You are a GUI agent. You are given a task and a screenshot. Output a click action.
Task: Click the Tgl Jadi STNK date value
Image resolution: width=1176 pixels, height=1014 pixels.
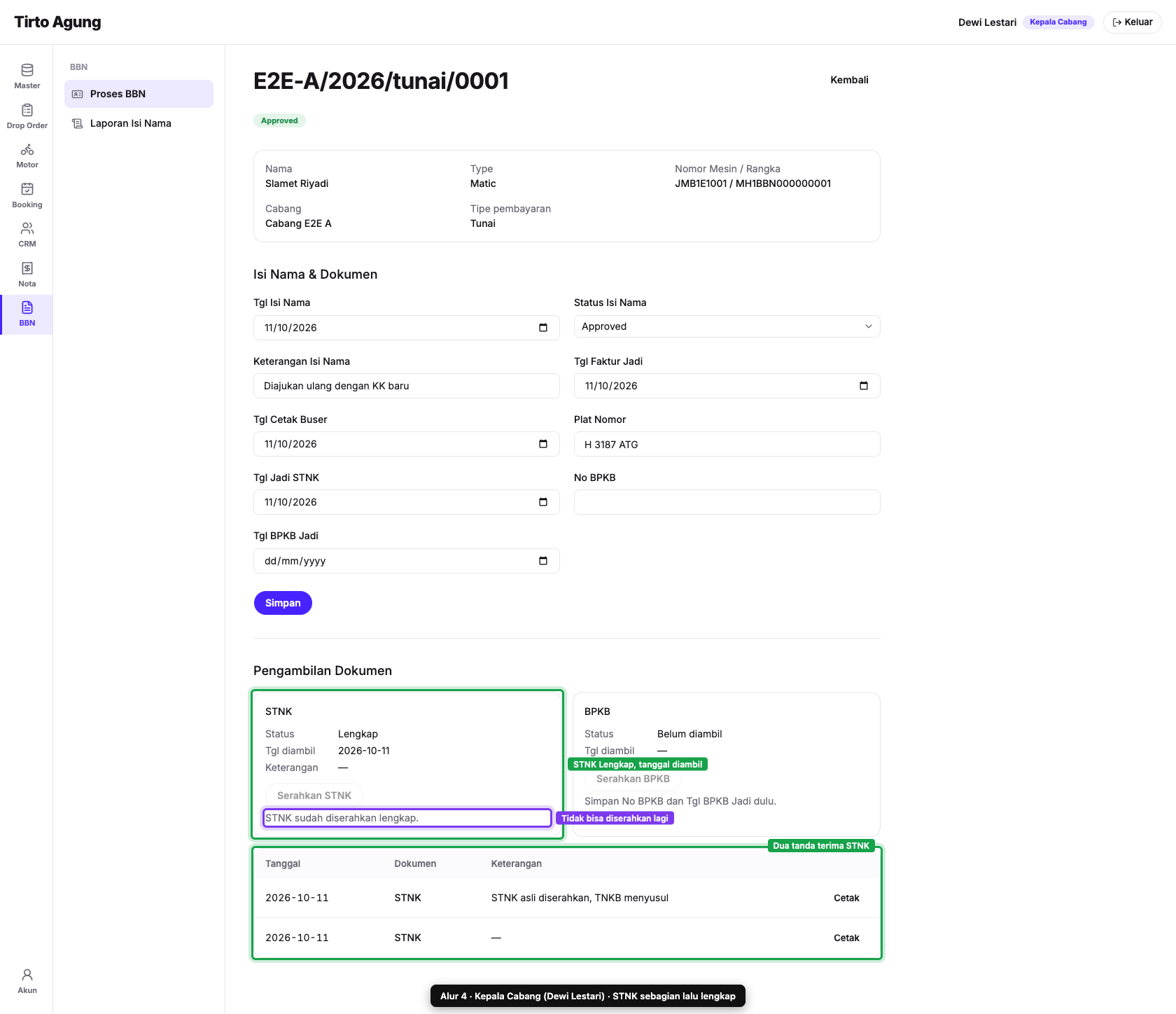[290, 502]
